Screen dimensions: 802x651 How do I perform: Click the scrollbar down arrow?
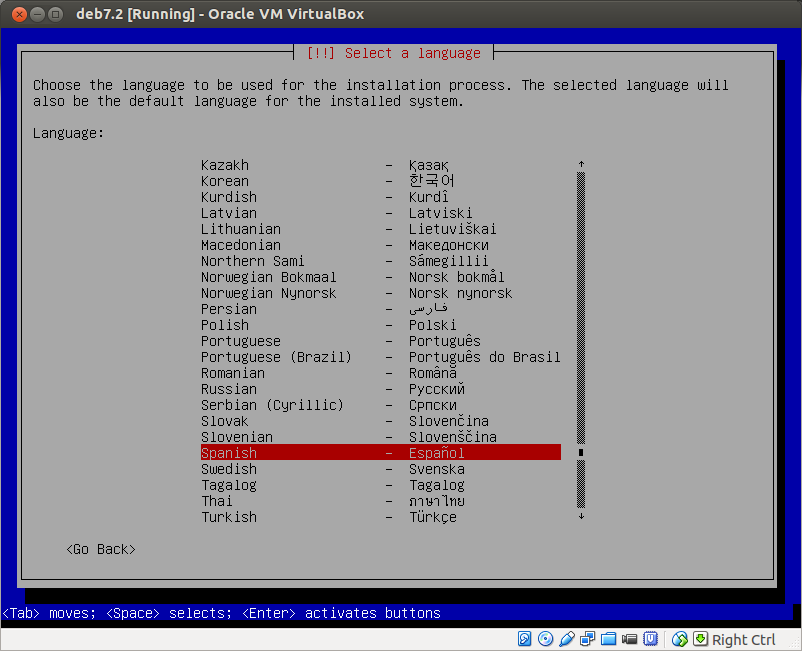coord(581,517)
